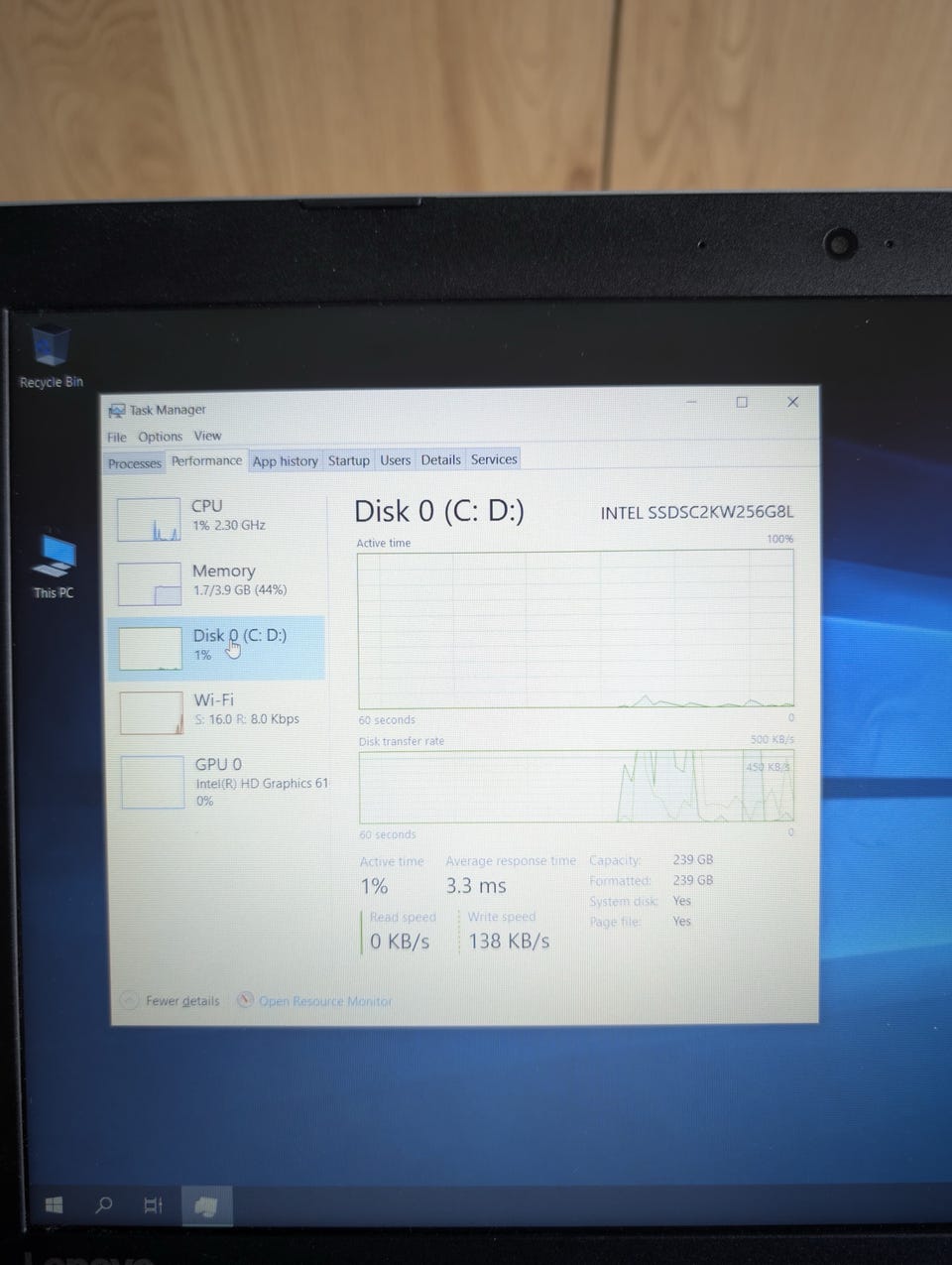Image resolution: width=952 pixels, height=1265 pixels.
Task: Select the This PC desktop icon
Action: click(x=54, y=566)
